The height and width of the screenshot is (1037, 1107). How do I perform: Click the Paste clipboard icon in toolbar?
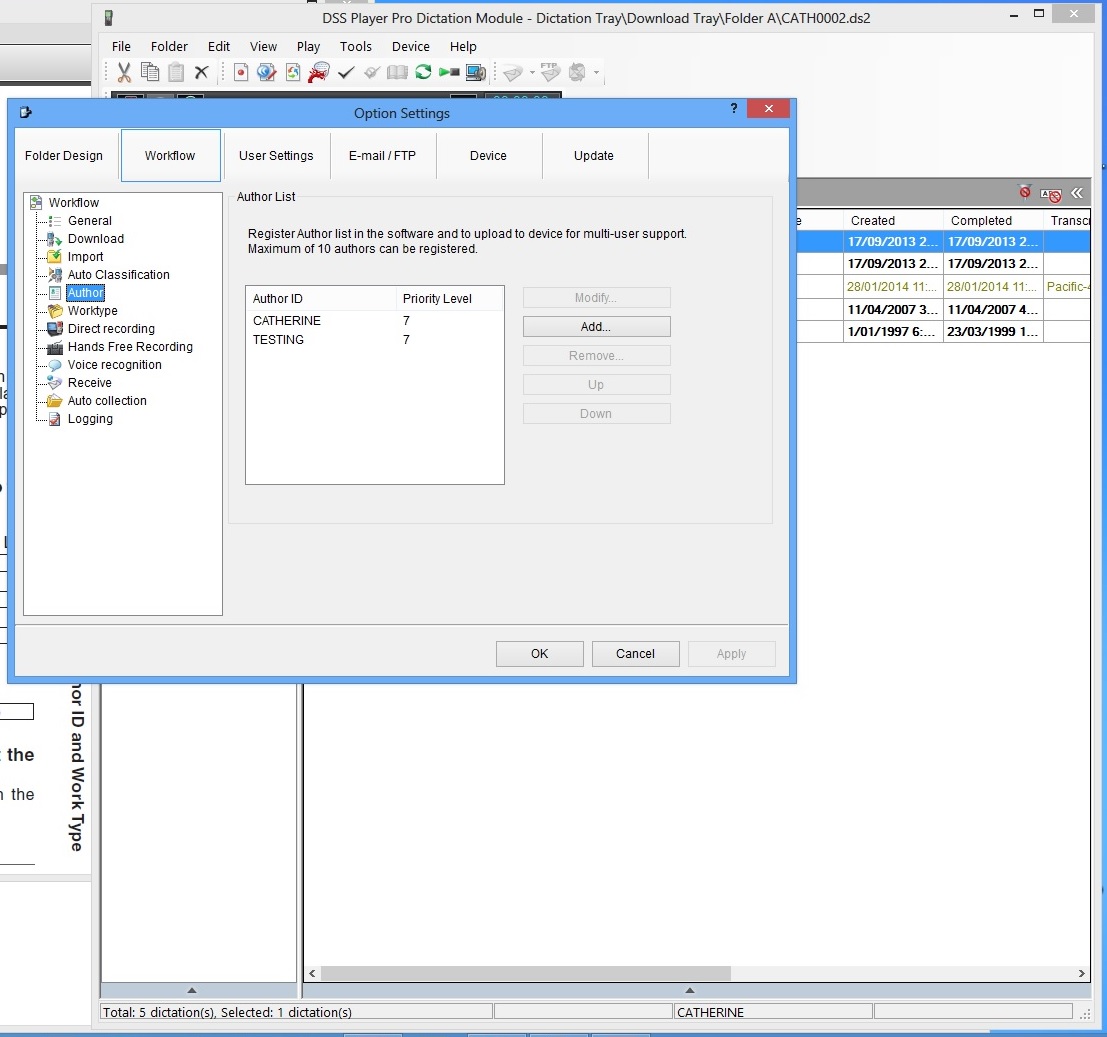(176, 72)
